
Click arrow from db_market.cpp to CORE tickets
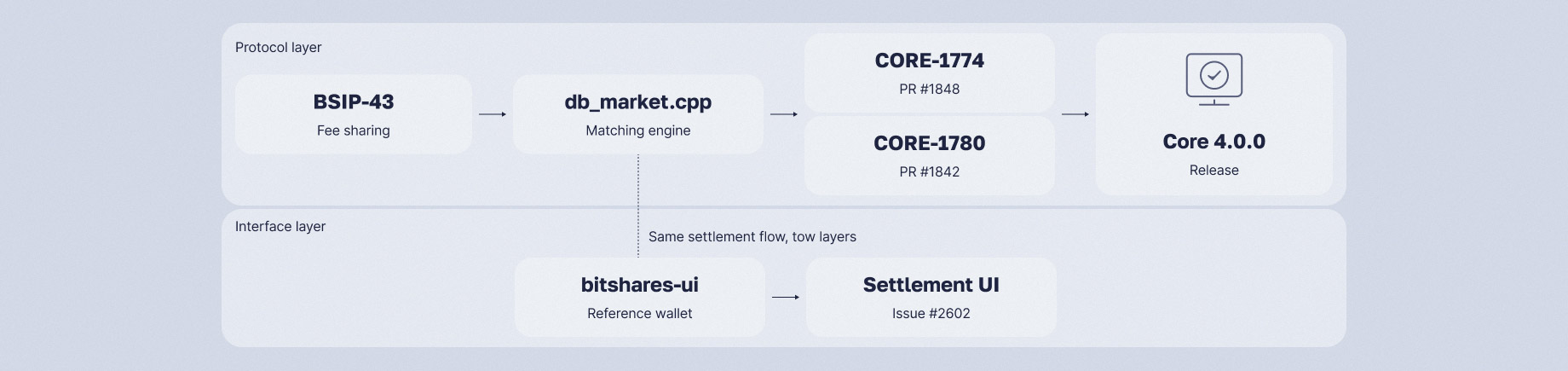pyautogui.click(x=784, y=114)
